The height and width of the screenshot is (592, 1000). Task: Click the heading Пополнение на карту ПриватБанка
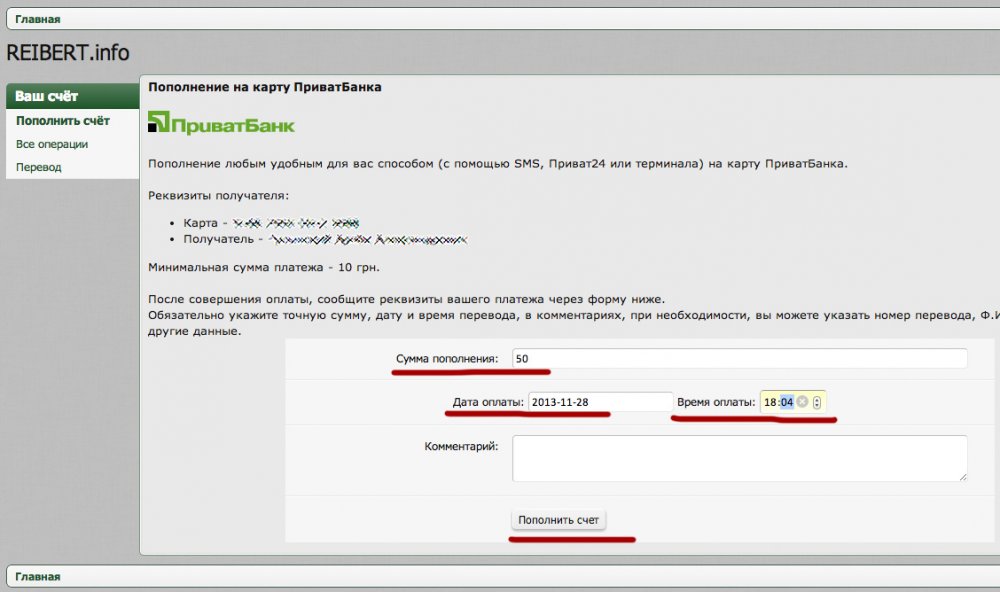pyautogui.click(x=265, y=87)
